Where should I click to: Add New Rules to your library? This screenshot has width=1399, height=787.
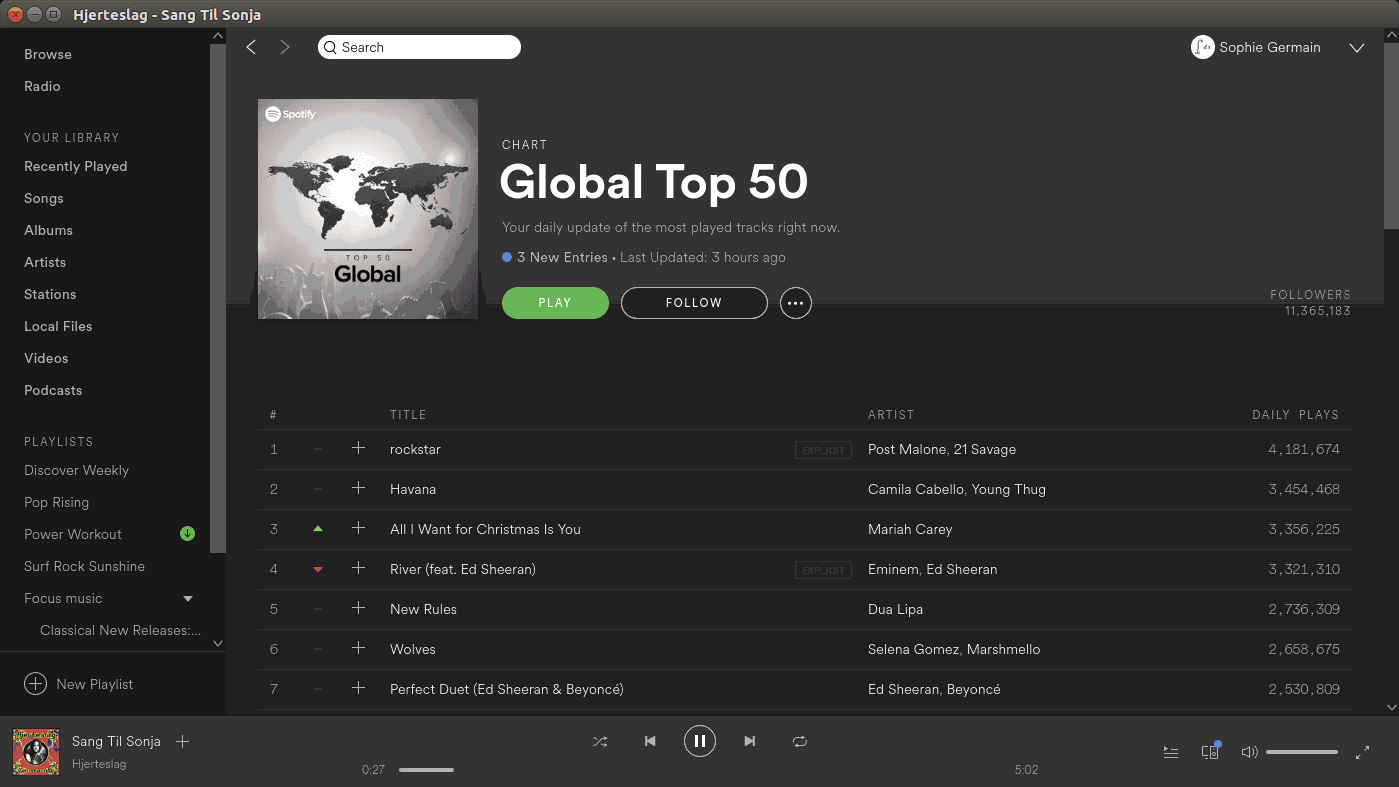(x=358, y=608)
